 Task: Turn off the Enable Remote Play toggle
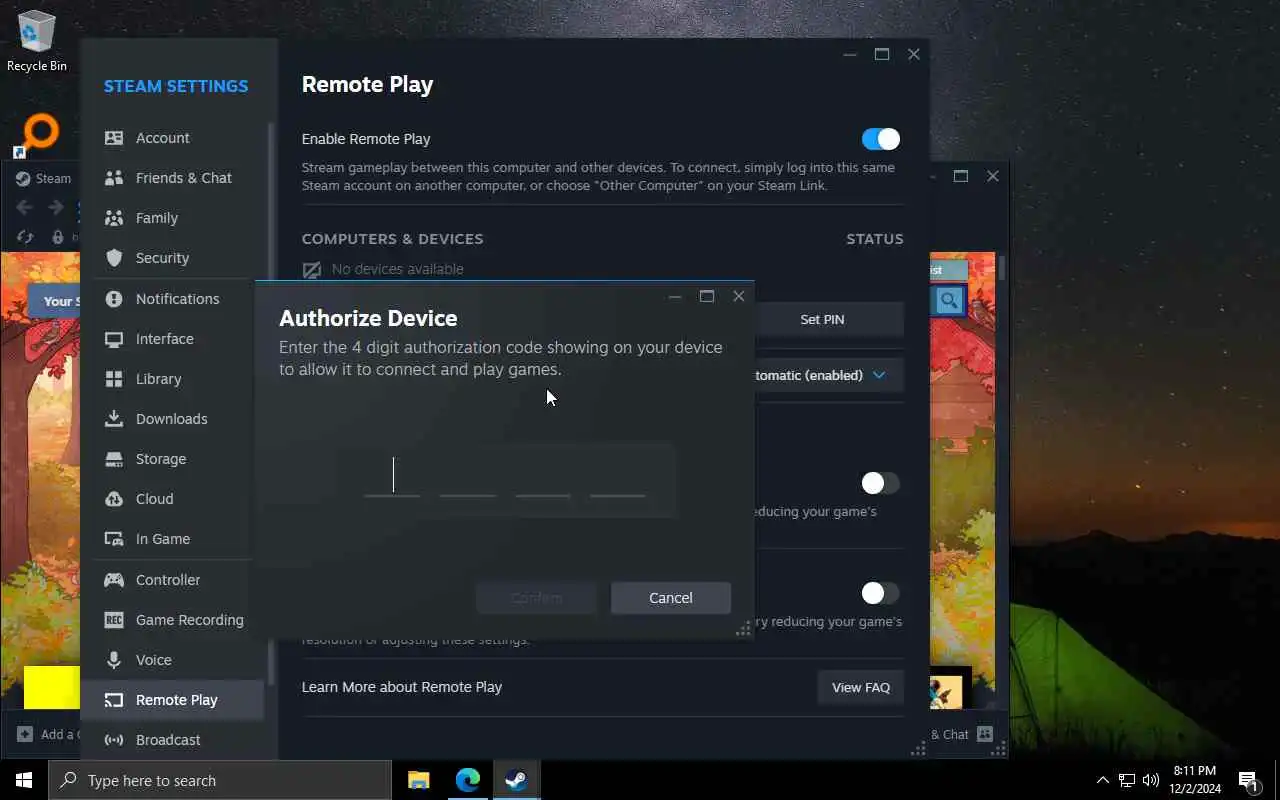point(881,139)
